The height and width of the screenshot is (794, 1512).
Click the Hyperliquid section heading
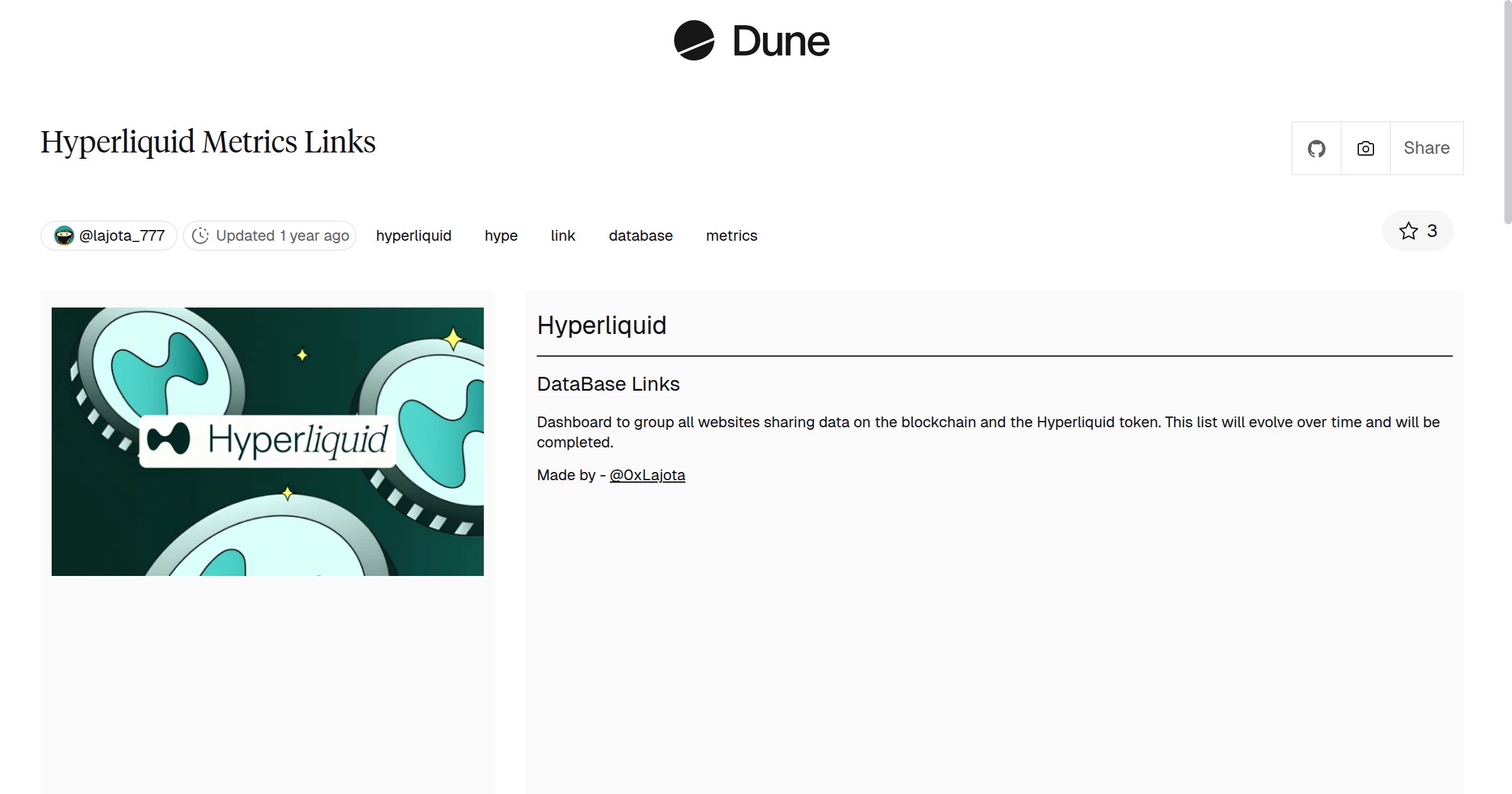tap(602, 325)
